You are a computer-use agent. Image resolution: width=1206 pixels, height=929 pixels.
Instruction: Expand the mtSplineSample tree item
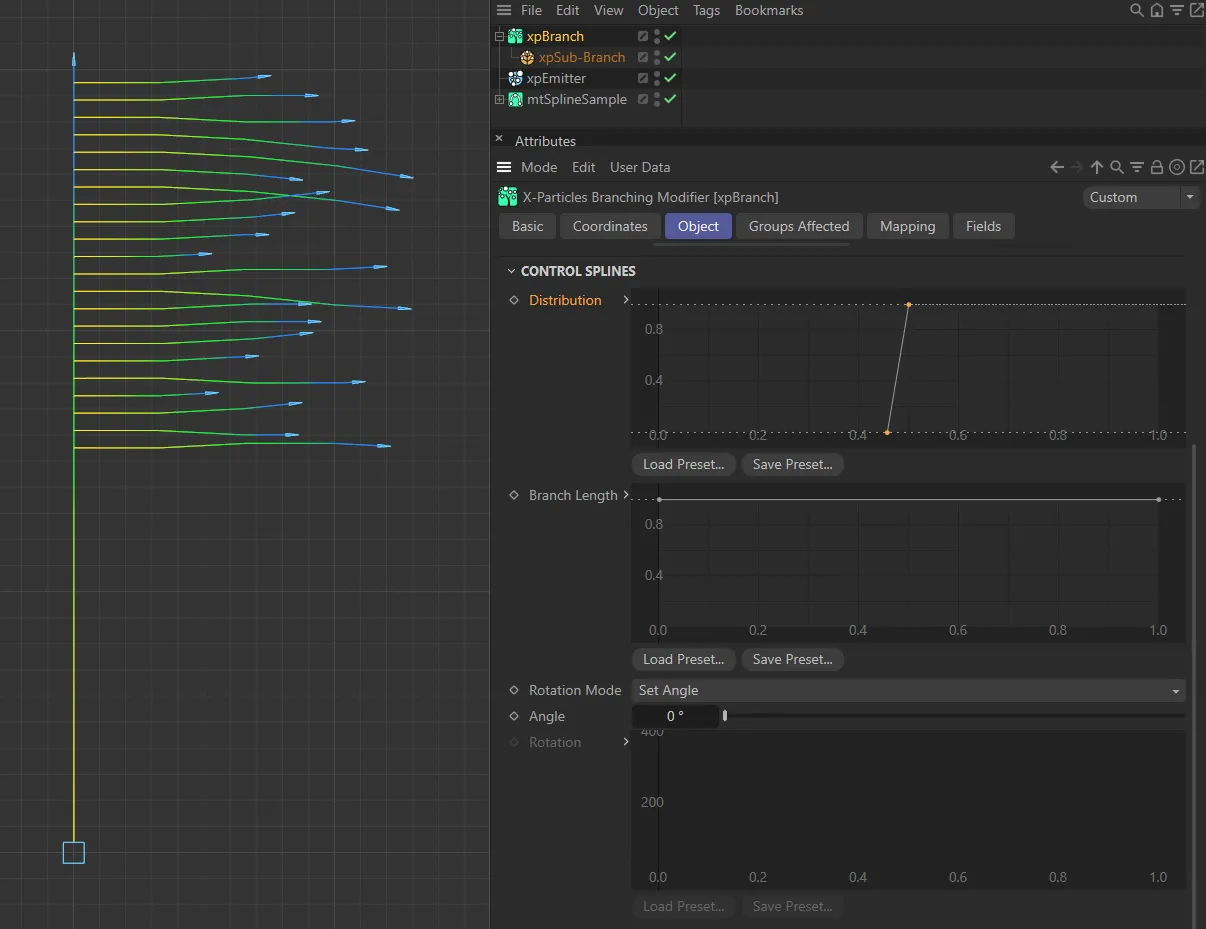[x=500, y=99]
